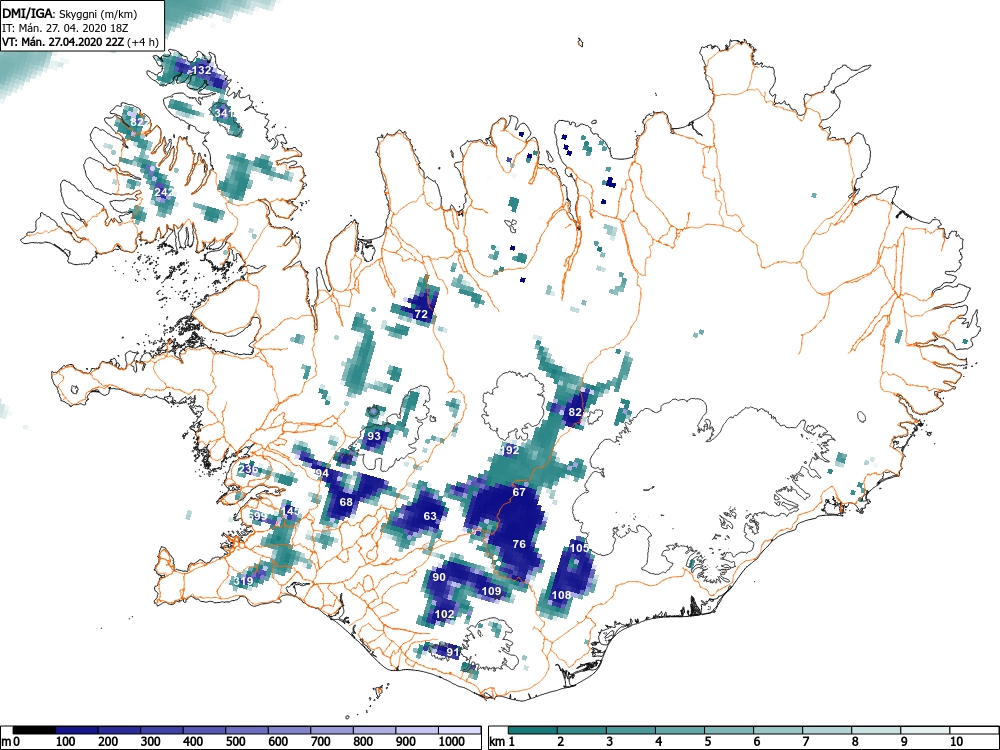
Task: Select the 236 visibility value label
Action: click(x=248, y=469)
